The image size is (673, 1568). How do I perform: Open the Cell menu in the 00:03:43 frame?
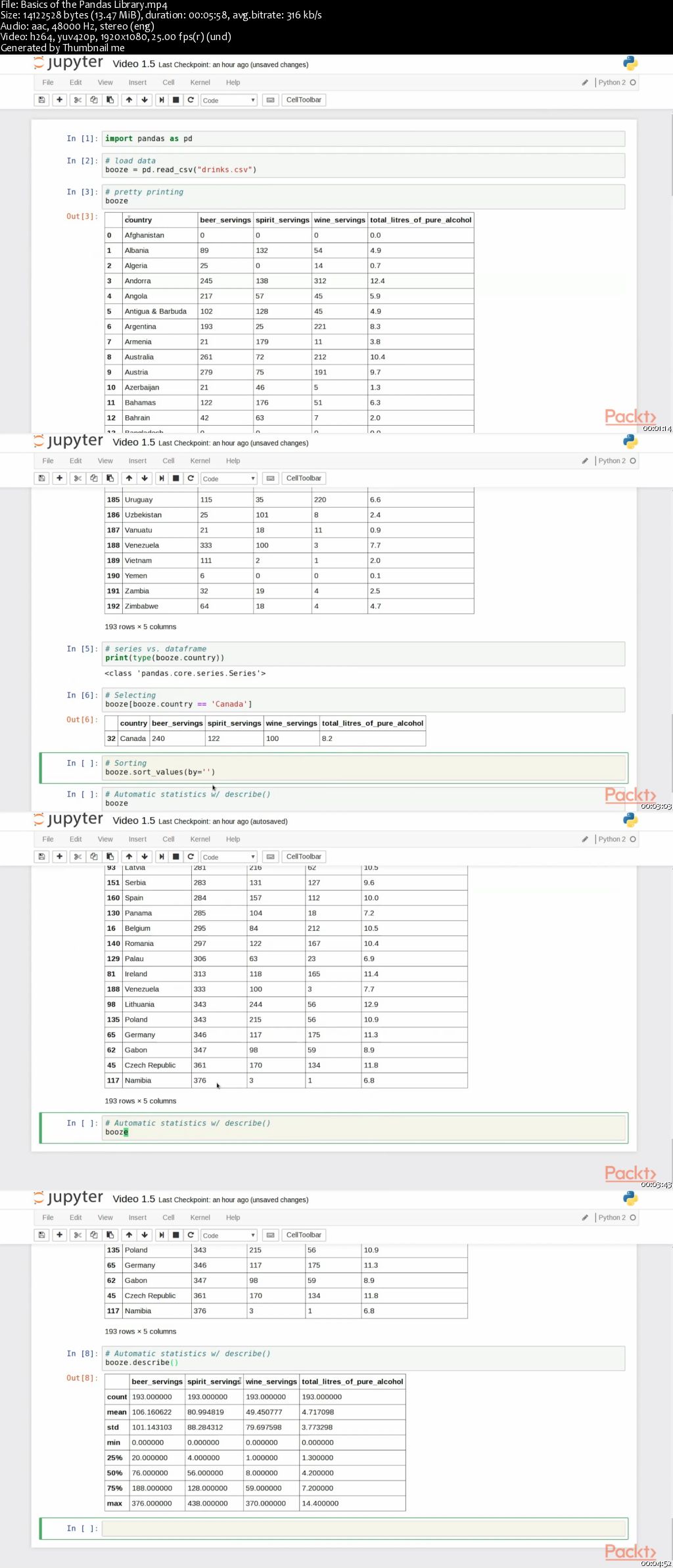point(168,840)
